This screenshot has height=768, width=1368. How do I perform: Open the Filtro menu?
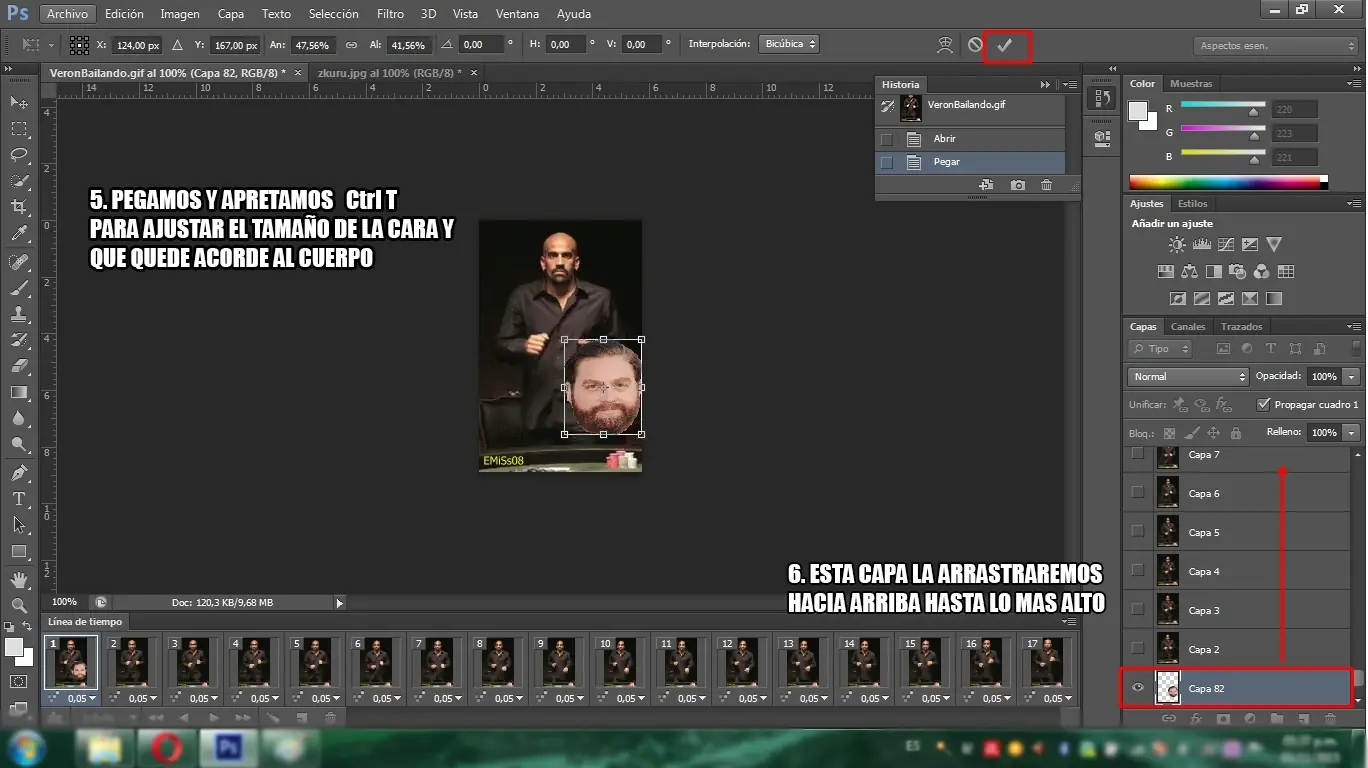tap(391, 14)
